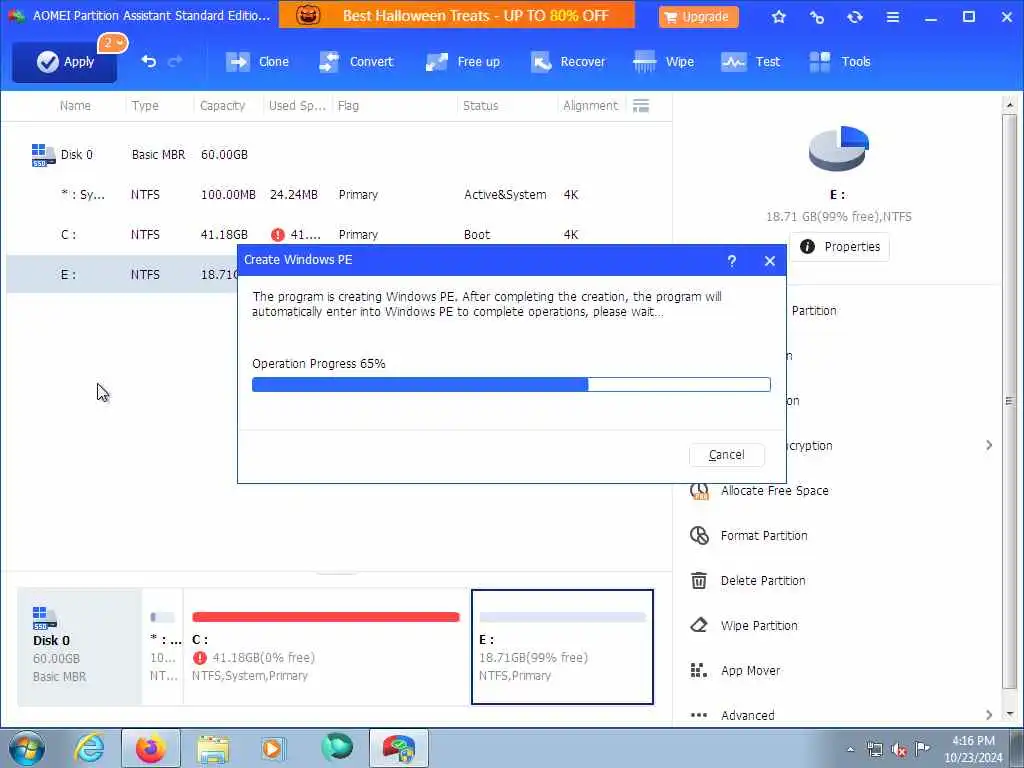This screenshot has height=768, width=1024.
Task: Click the red warning icon in C: row
Action: pyautogui.click(x=278, y=234)
